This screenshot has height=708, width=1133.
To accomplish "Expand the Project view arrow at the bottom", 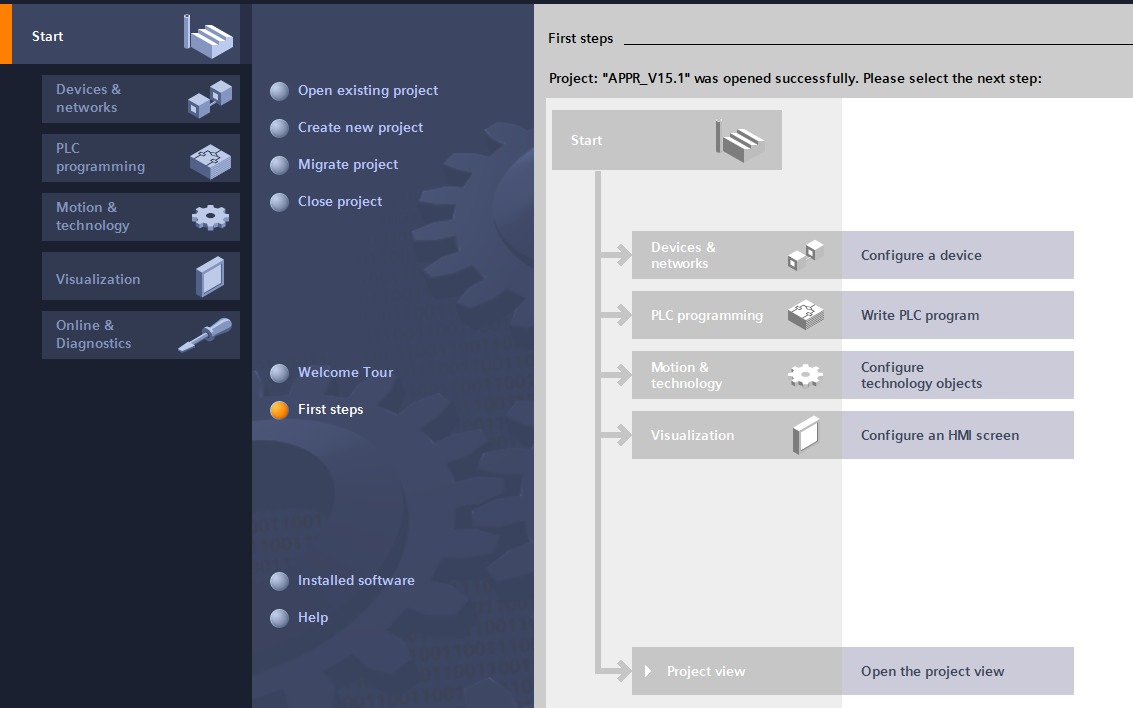I will pos(648,671).
